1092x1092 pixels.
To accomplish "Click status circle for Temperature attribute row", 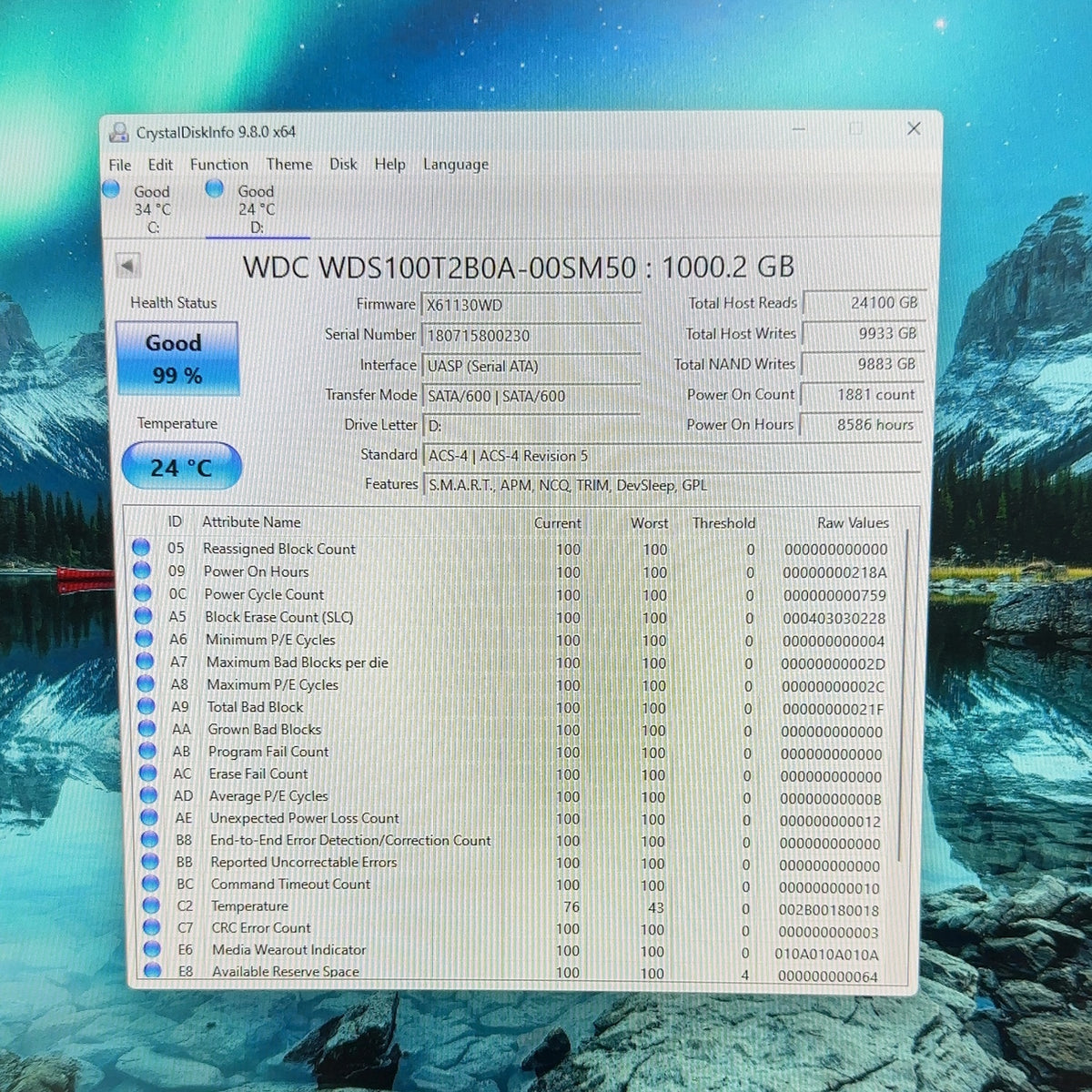I will [x=151, y=905].
